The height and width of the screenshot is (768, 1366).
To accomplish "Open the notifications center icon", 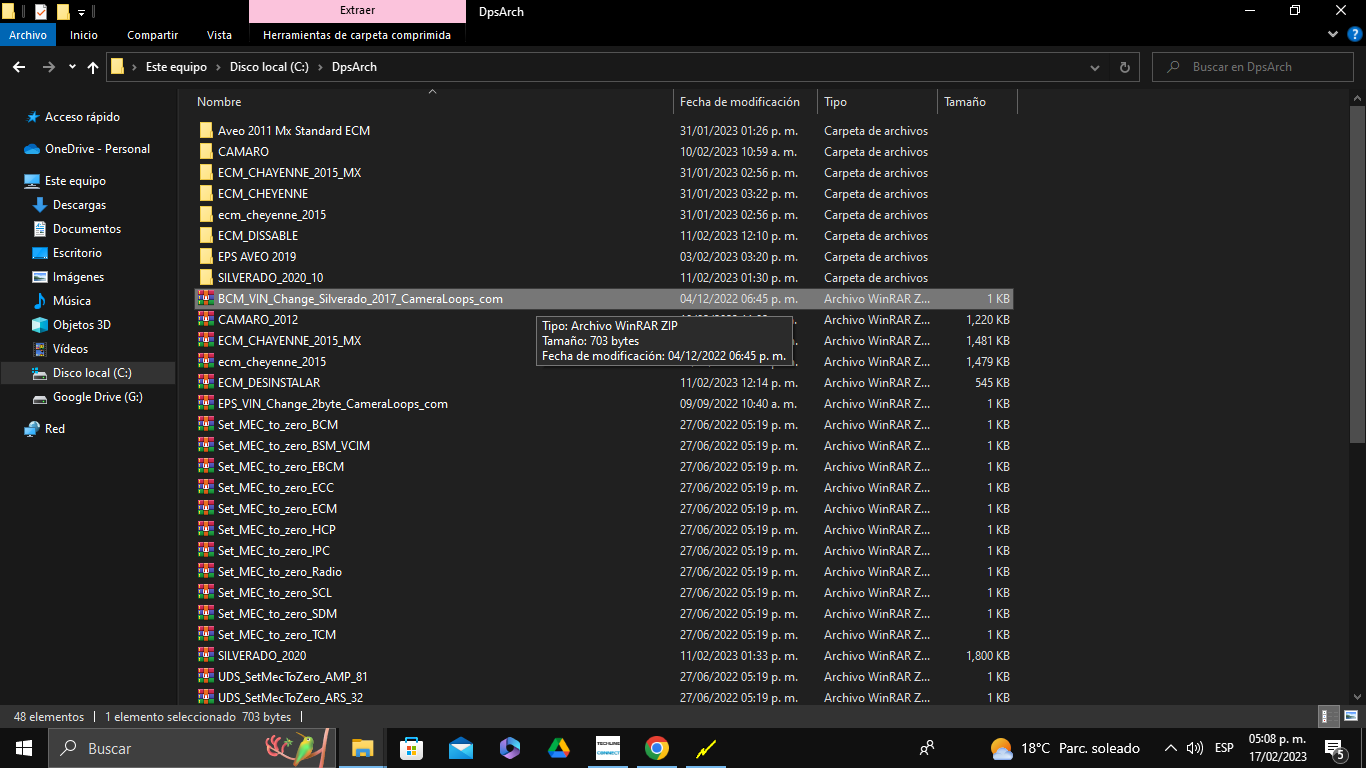I will [x=1334, y=748].
